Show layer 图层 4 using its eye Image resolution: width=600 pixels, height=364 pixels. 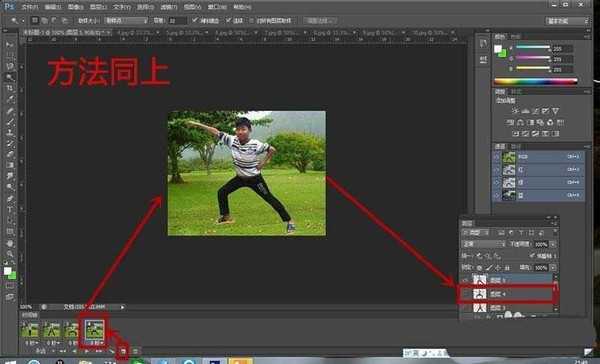pyautogui.click(x=466, y=294)
